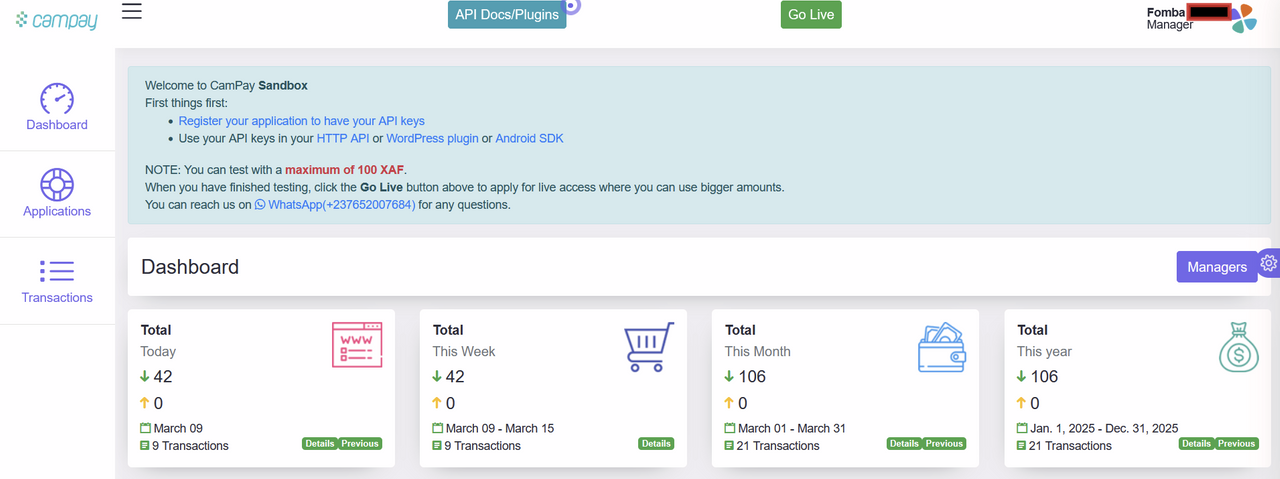
Task: Click "21 Transactions" in This Month card
Action: pos(779,446)
